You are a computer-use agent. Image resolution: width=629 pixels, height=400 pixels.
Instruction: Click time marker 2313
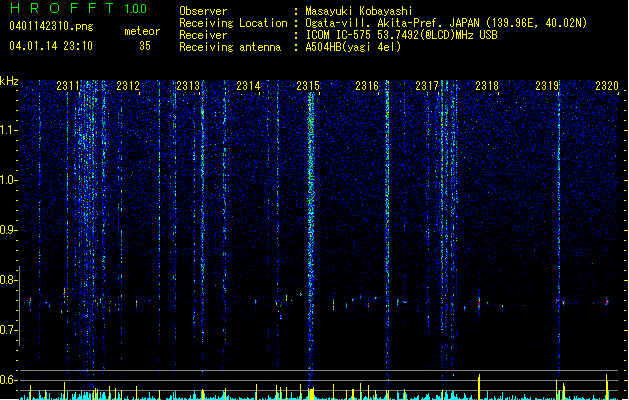[188, 85]
